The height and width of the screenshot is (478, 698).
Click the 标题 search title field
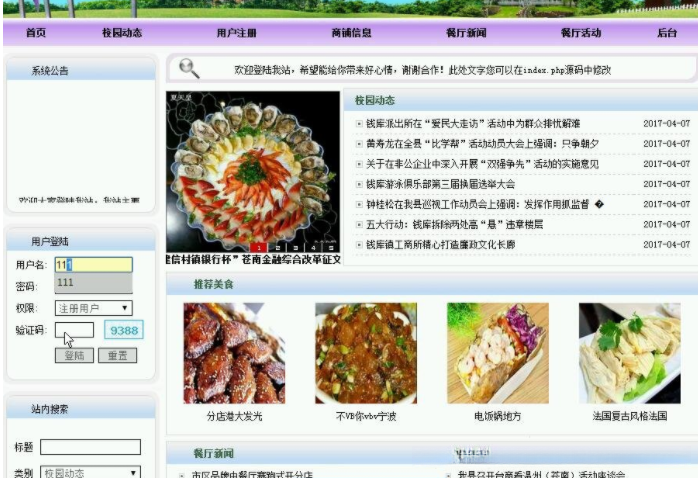click(90, 447)
